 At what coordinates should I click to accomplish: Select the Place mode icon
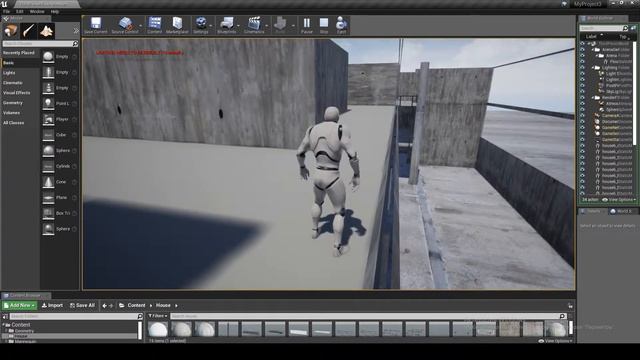(x=11, y=31)
